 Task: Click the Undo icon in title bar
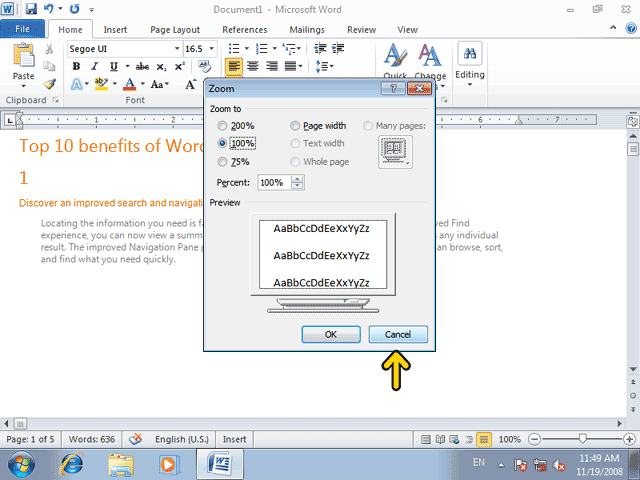pos(49,9)
